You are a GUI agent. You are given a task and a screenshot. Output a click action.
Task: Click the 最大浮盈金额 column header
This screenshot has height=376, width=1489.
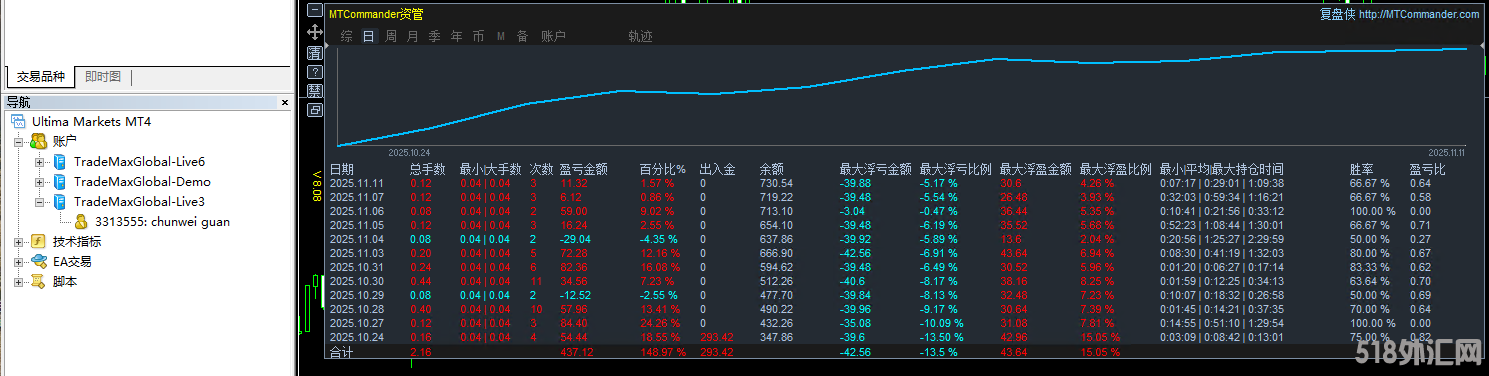[1035, 170]
